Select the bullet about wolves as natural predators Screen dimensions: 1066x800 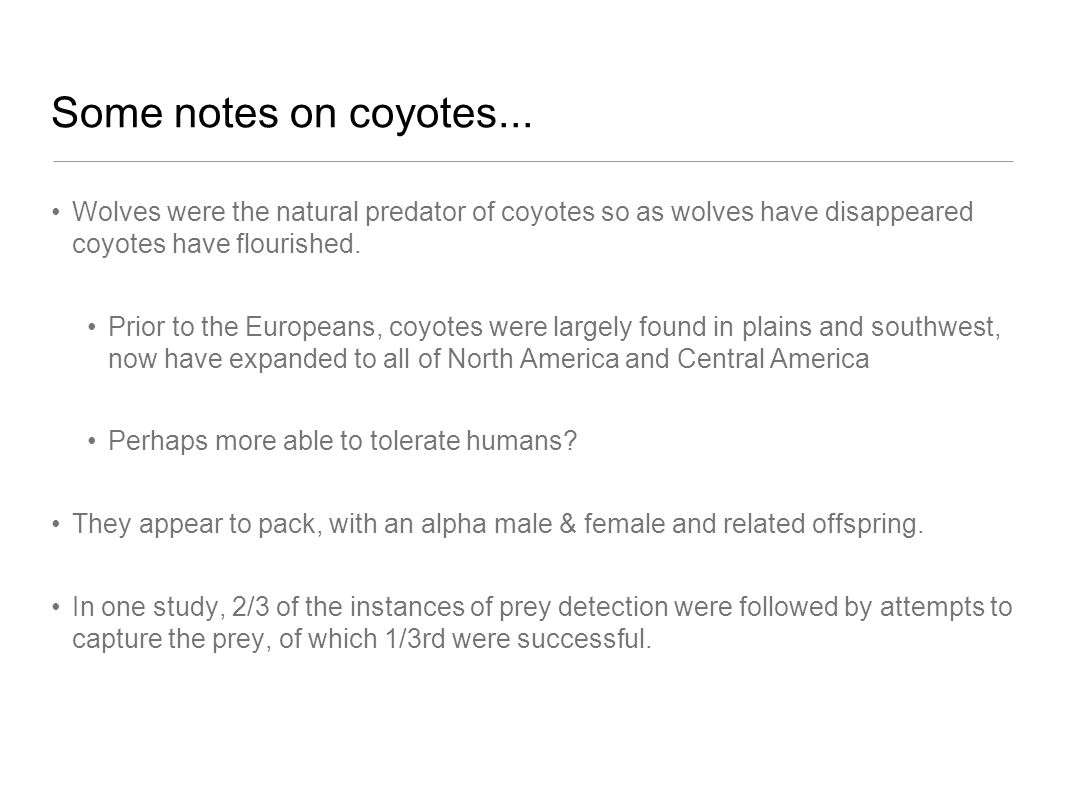click(523, 228)
